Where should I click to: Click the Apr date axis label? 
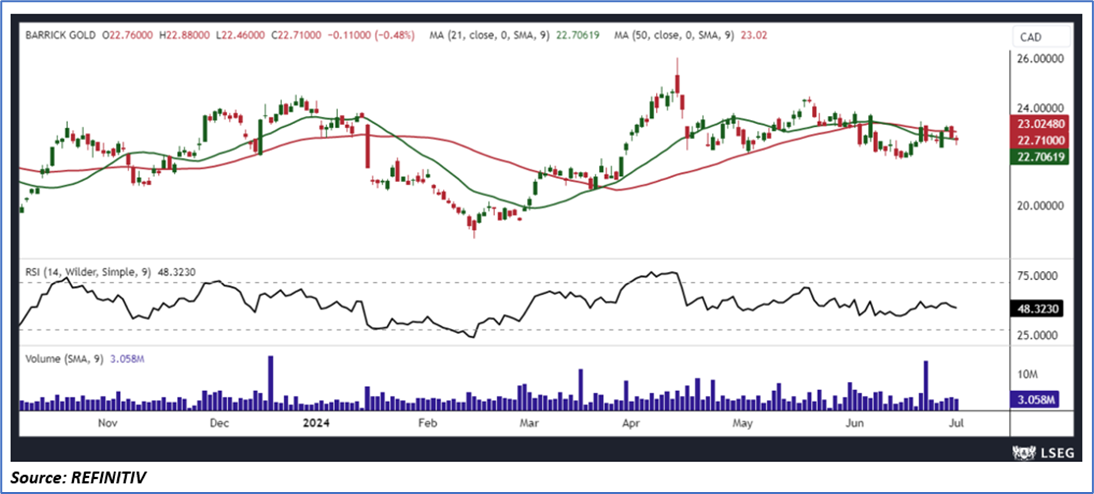click(x=631, y=423)
